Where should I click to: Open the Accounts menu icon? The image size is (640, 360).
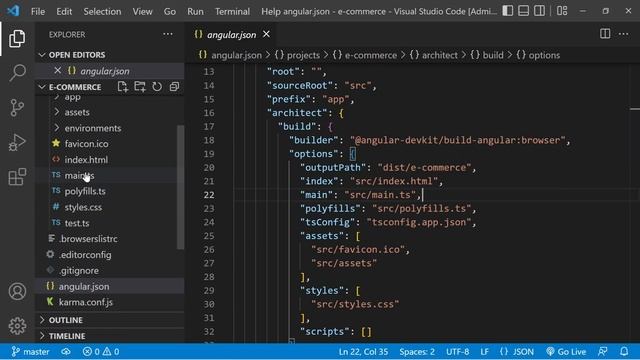coord(17,291)
